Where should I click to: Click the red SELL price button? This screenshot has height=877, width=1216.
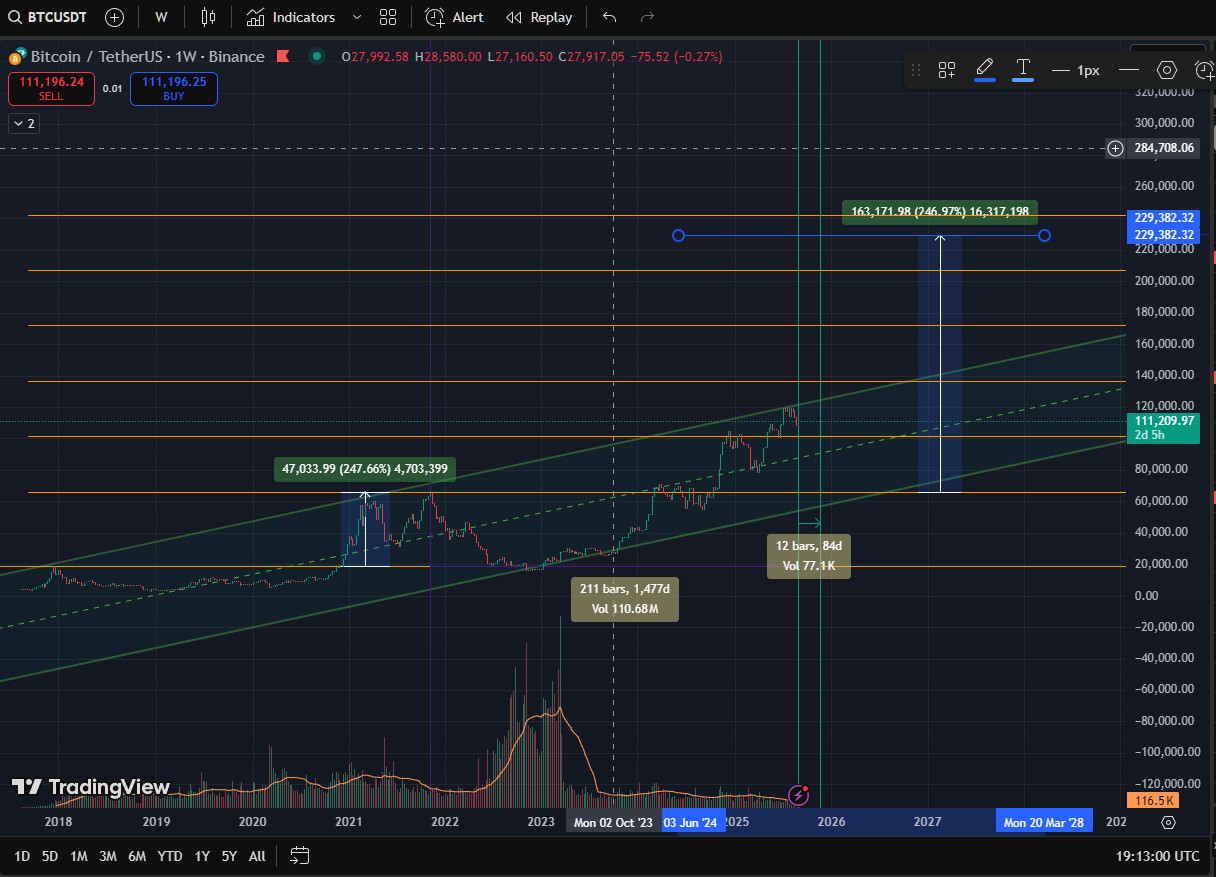tap(51, 88)
